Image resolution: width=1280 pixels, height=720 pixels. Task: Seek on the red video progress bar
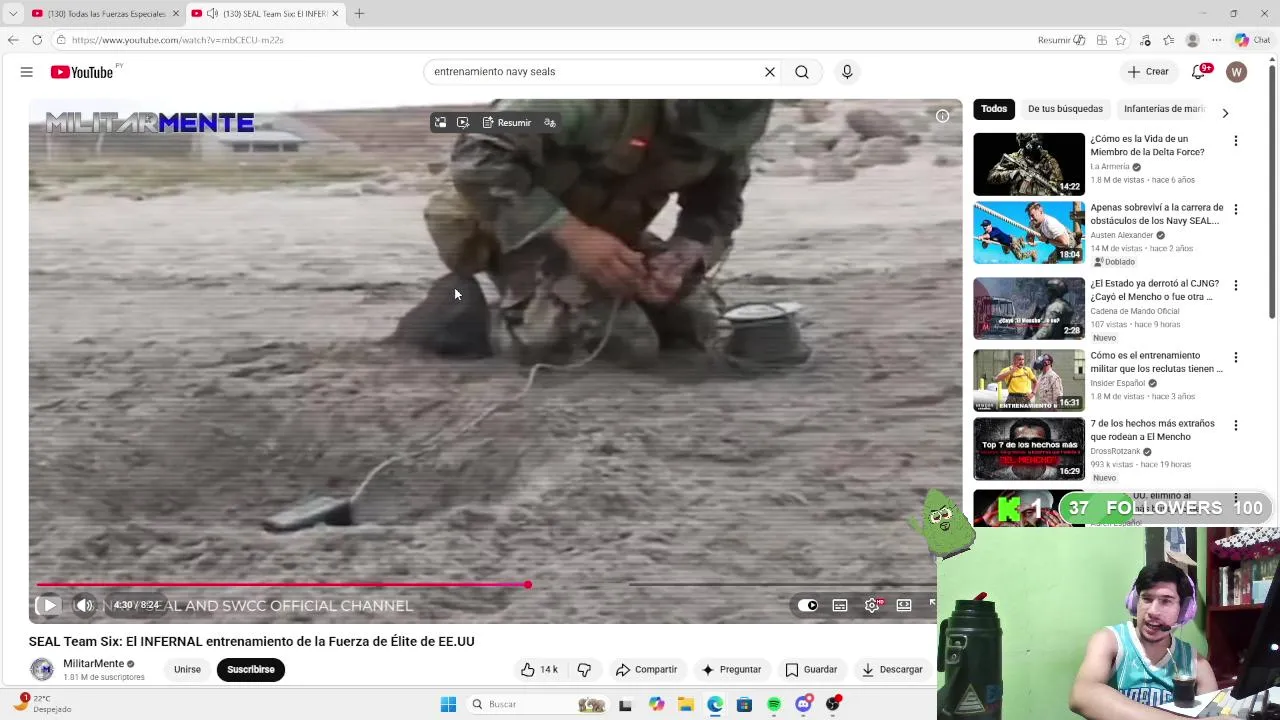(282, 585)
